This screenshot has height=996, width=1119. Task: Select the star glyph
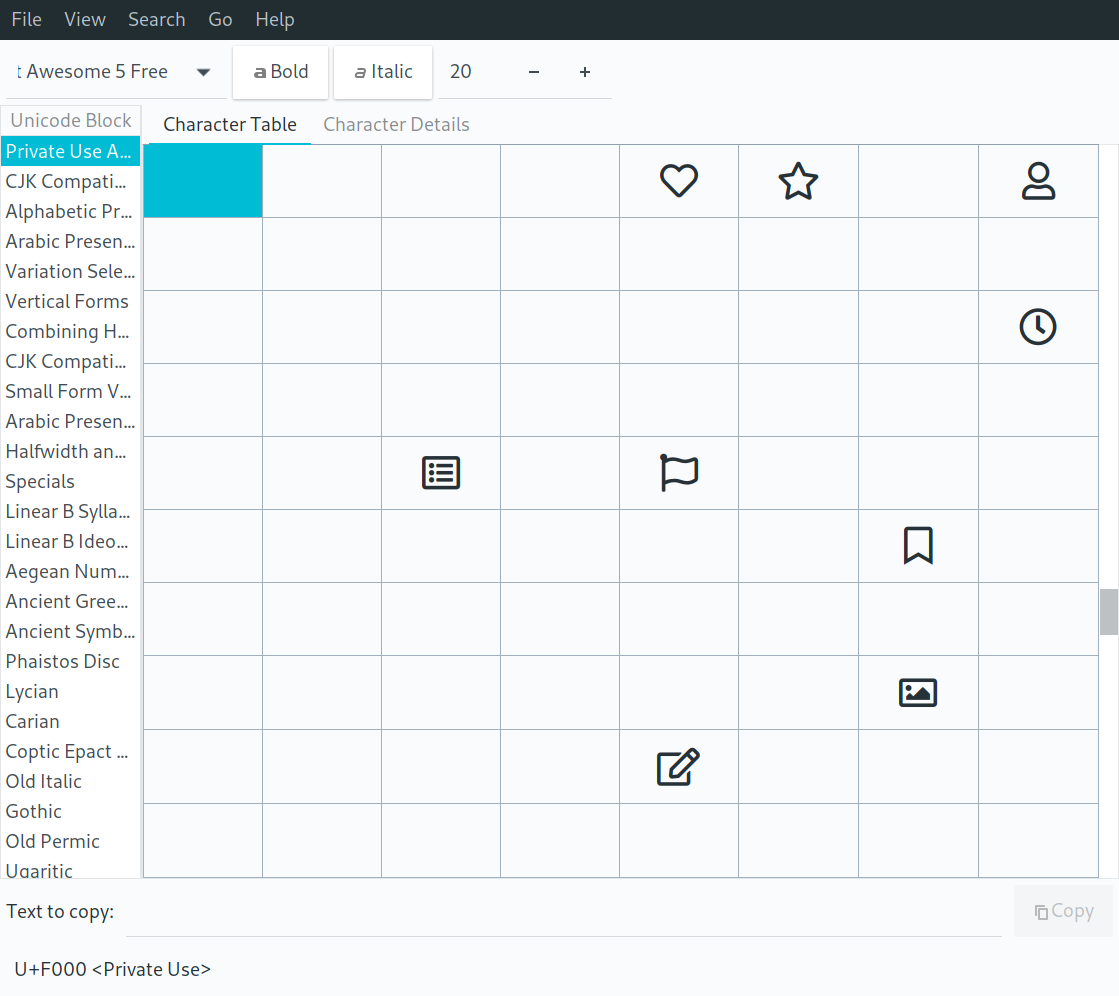(x=798, y=181)
